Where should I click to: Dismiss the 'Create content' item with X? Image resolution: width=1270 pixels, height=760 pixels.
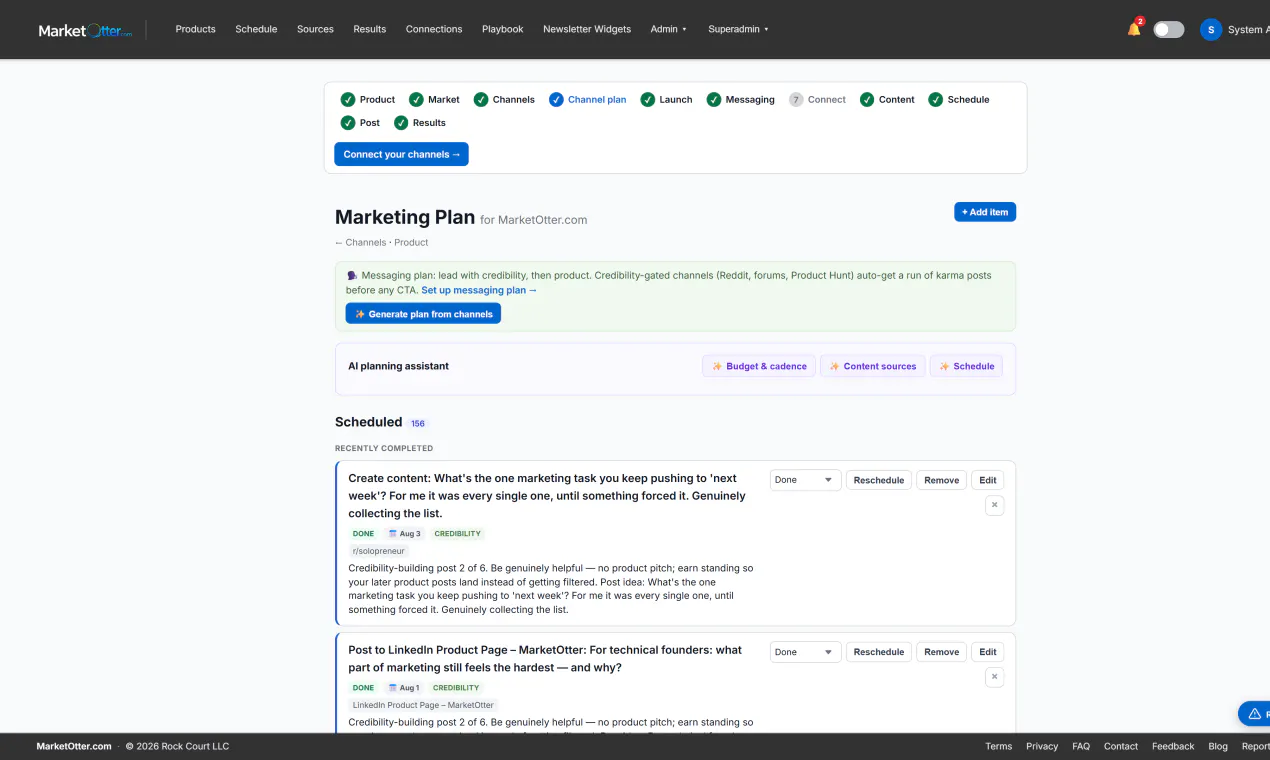coord(994,505)
